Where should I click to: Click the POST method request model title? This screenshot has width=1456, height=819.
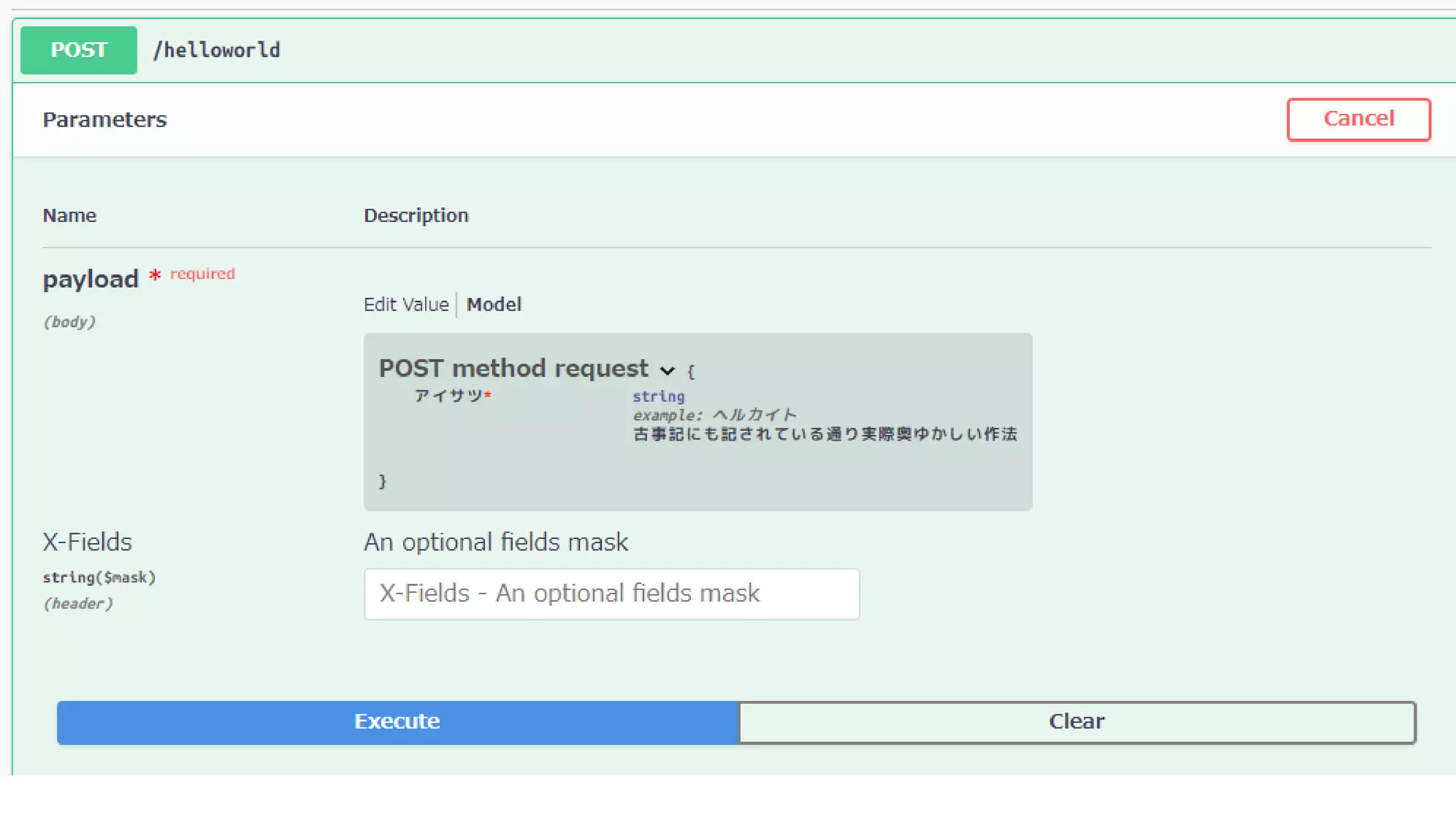(x=513, y=368)
